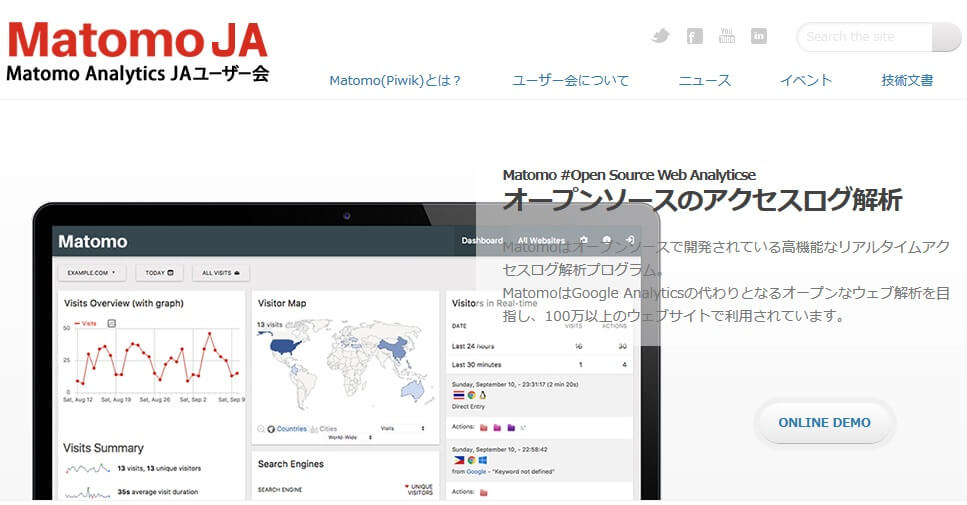Viewport: 967px width, 505px height.
Task: Select the Dashboard link in the Matomo screenshot
Action: (x=482, y=240)
